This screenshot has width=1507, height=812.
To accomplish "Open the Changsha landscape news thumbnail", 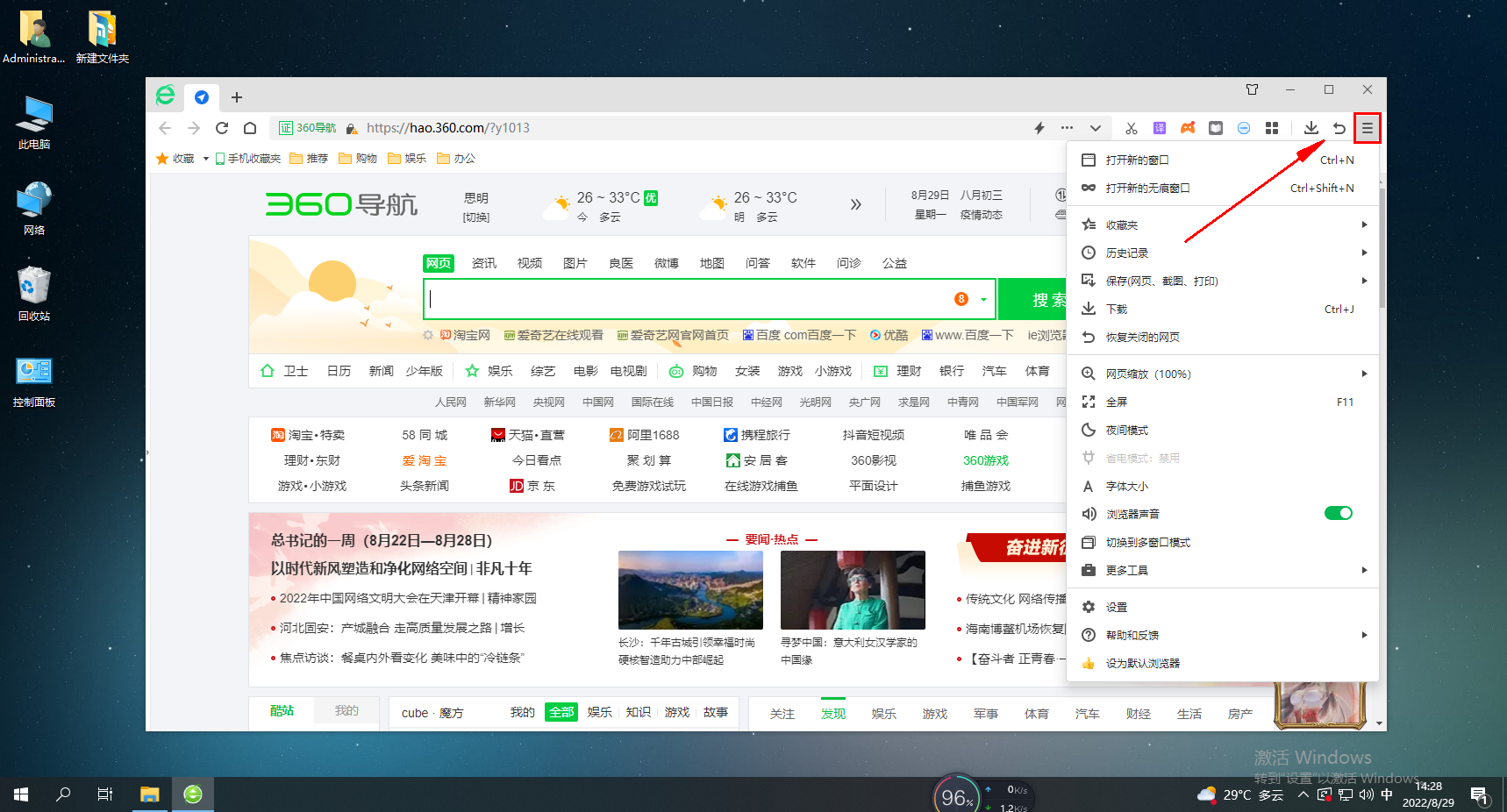I will [x=690, y=590].
